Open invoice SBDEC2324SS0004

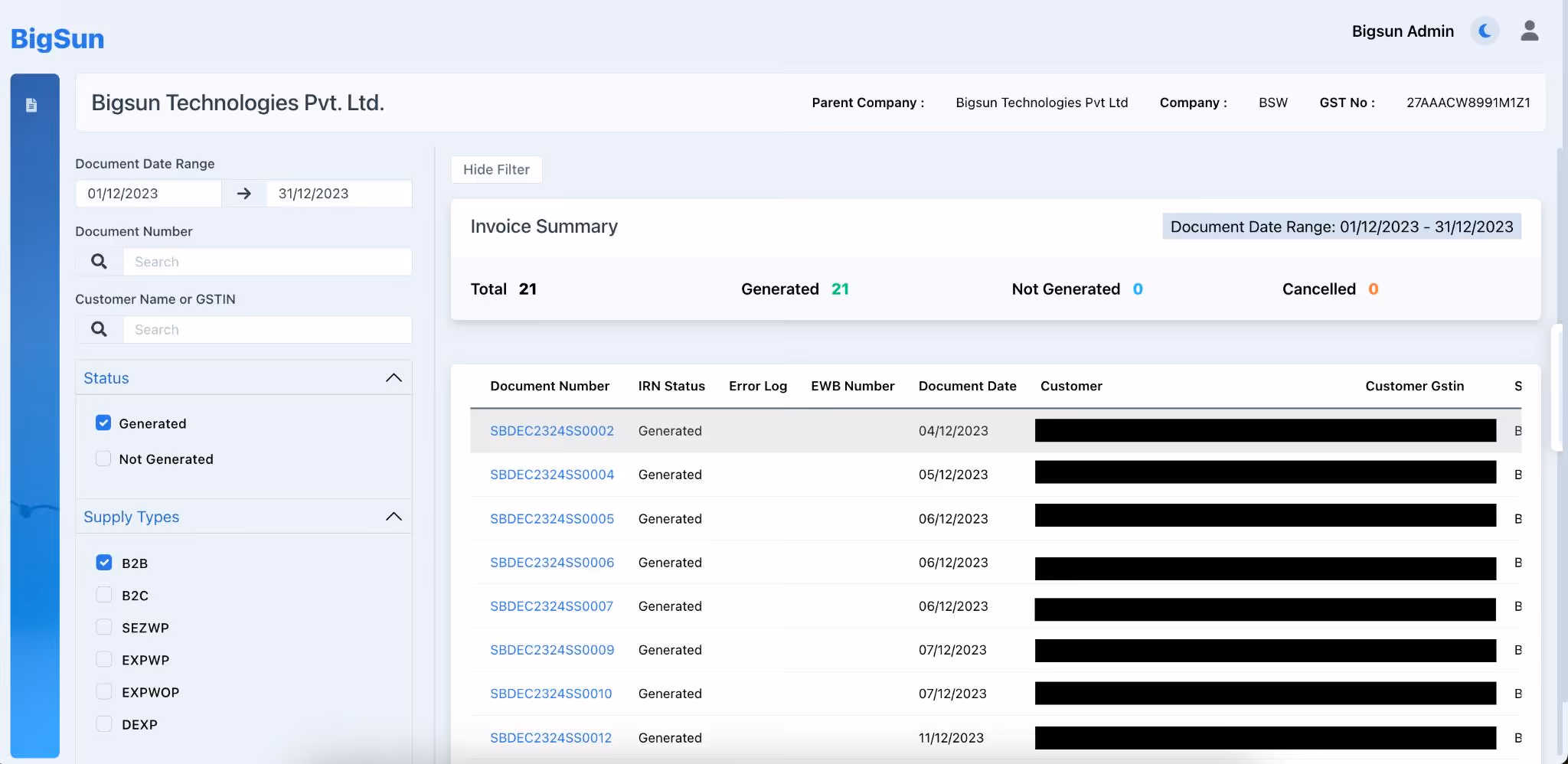tap(551, 475)
